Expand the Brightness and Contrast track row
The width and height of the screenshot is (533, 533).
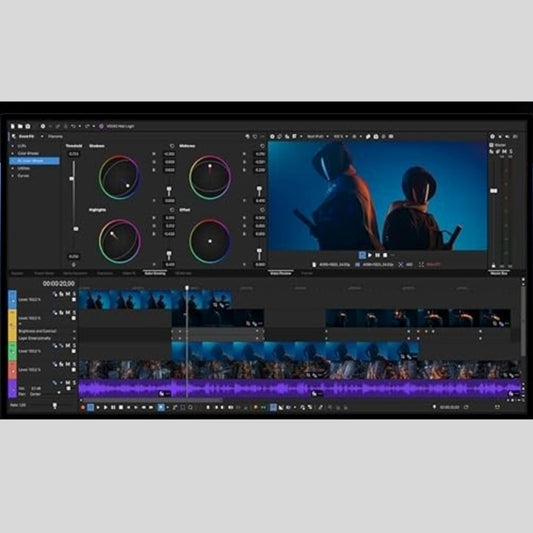click(74, 331)
